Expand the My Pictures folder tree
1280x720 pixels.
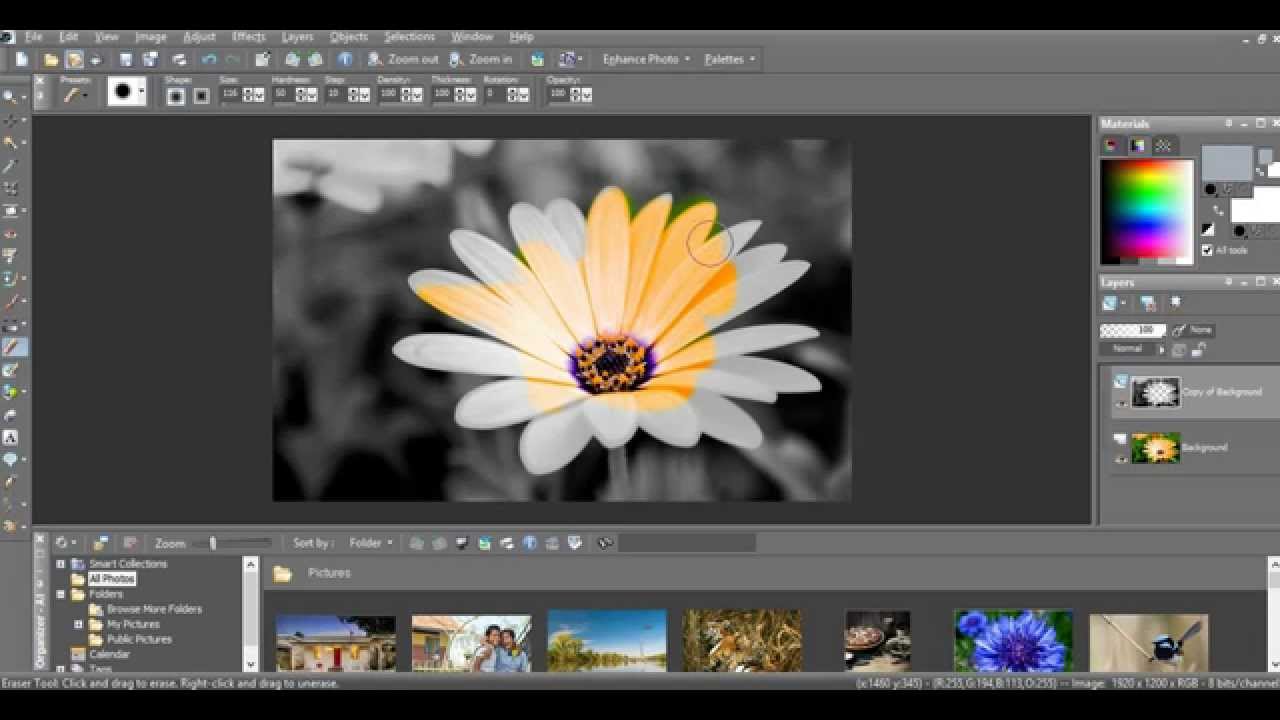[79, 624]
